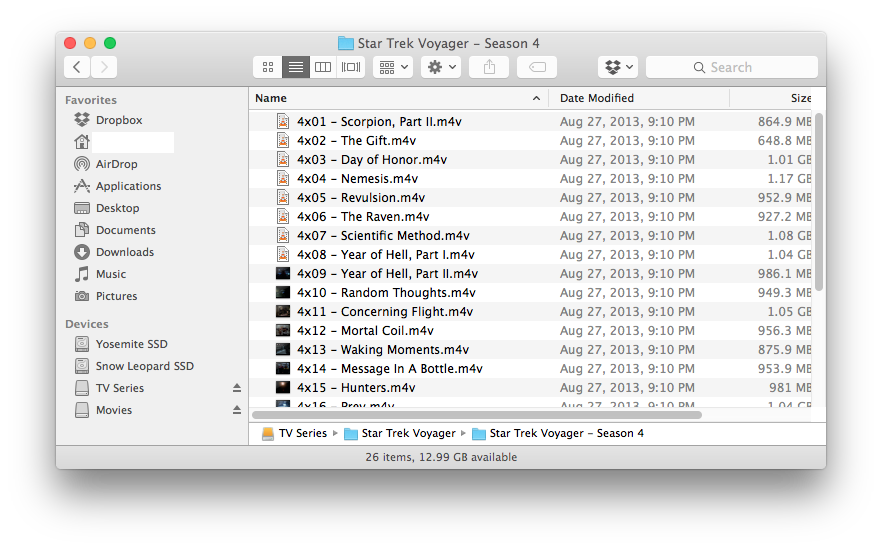This screenshot has width=882, height=549.
Task: Click thumbnail of 4x13 – Waking Moments
Action: (283, 349)
